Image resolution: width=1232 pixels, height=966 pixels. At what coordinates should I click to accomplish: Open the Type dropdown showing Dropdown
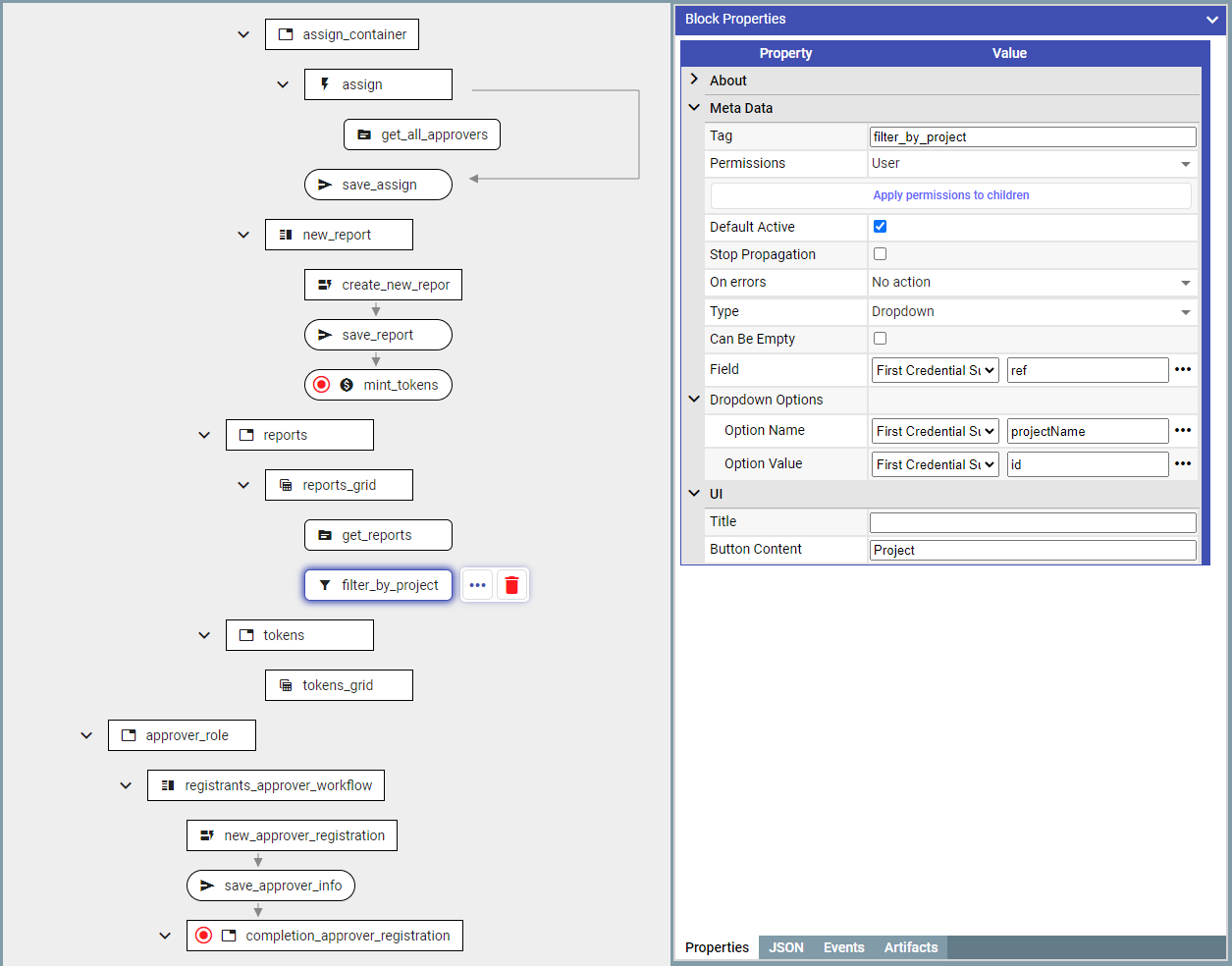click(x=1032, y=312)
